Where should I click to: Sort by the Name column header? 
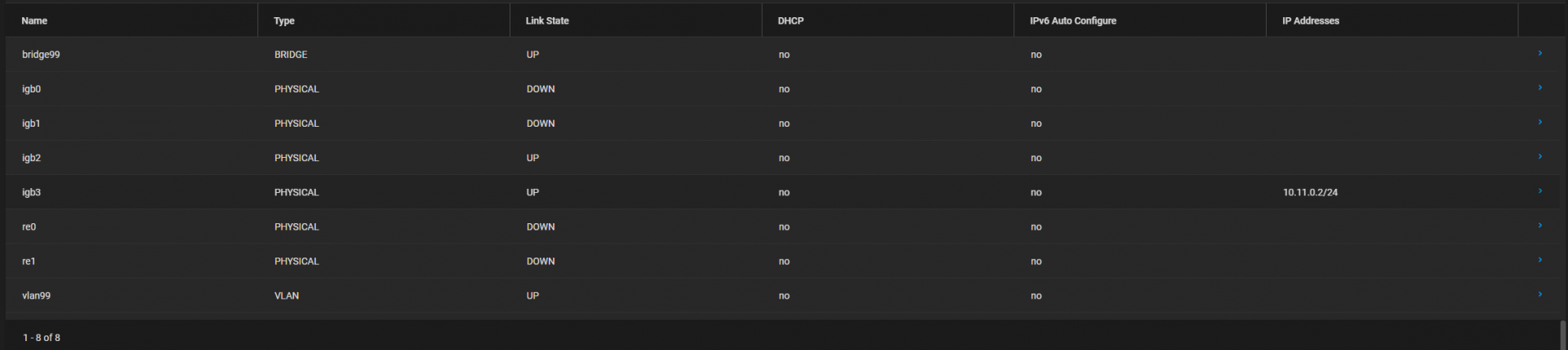point(34,20)
